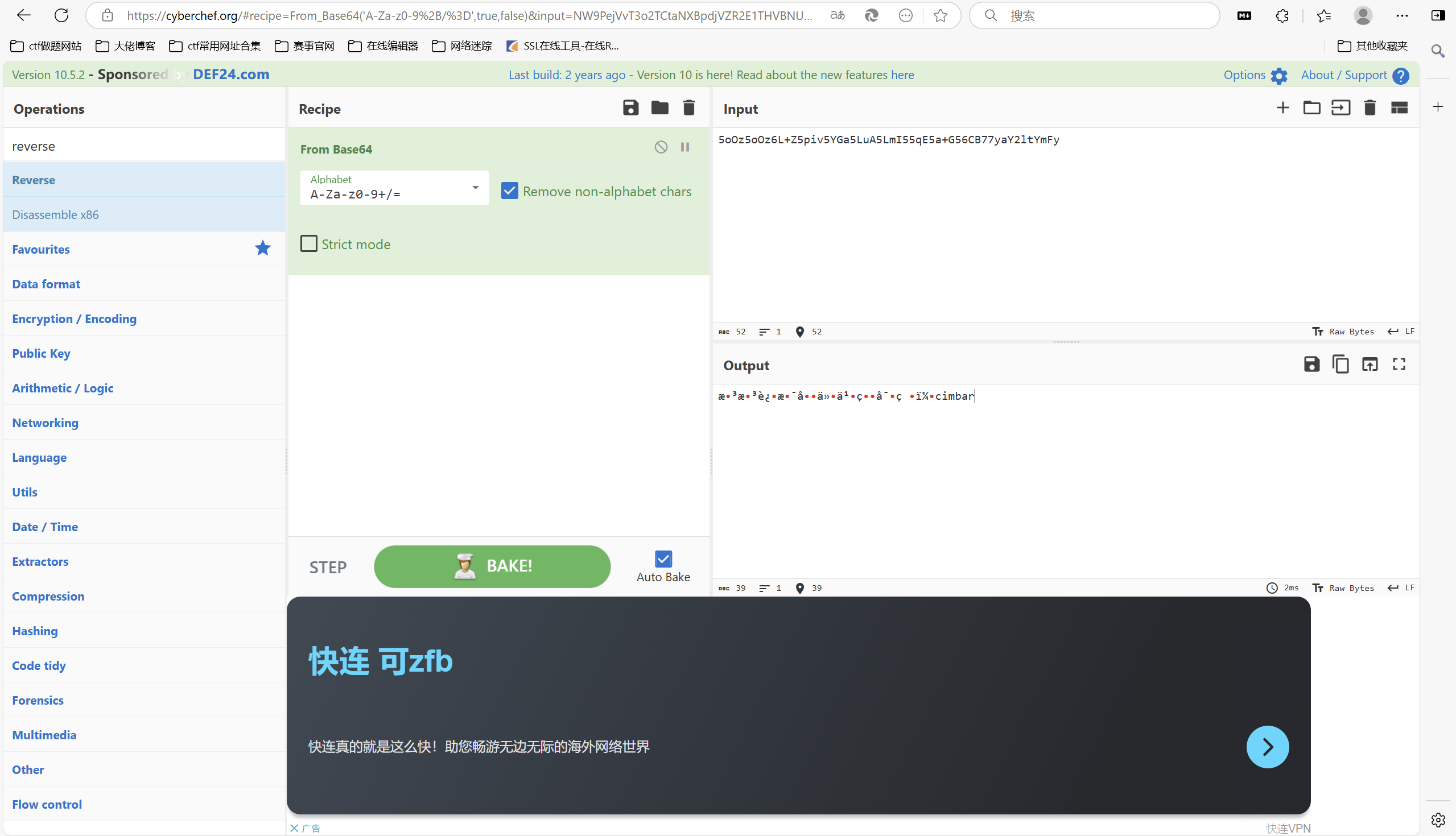Copy raw output to clipboard

1340,365
